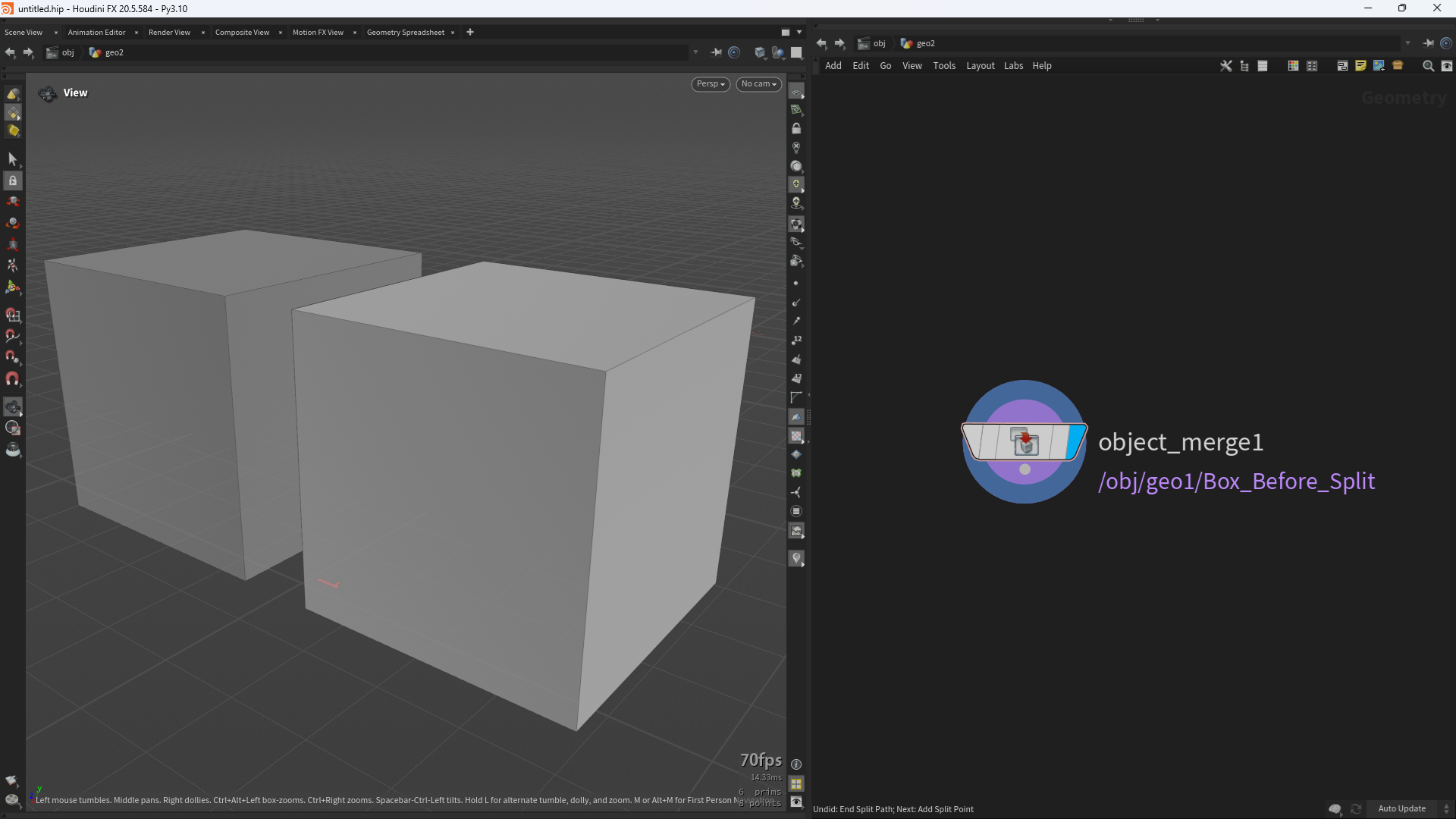Toggle the pin on network editor pane
Screen dimensions: 1456x819
pyautogui.click(x=1428, y=43)
